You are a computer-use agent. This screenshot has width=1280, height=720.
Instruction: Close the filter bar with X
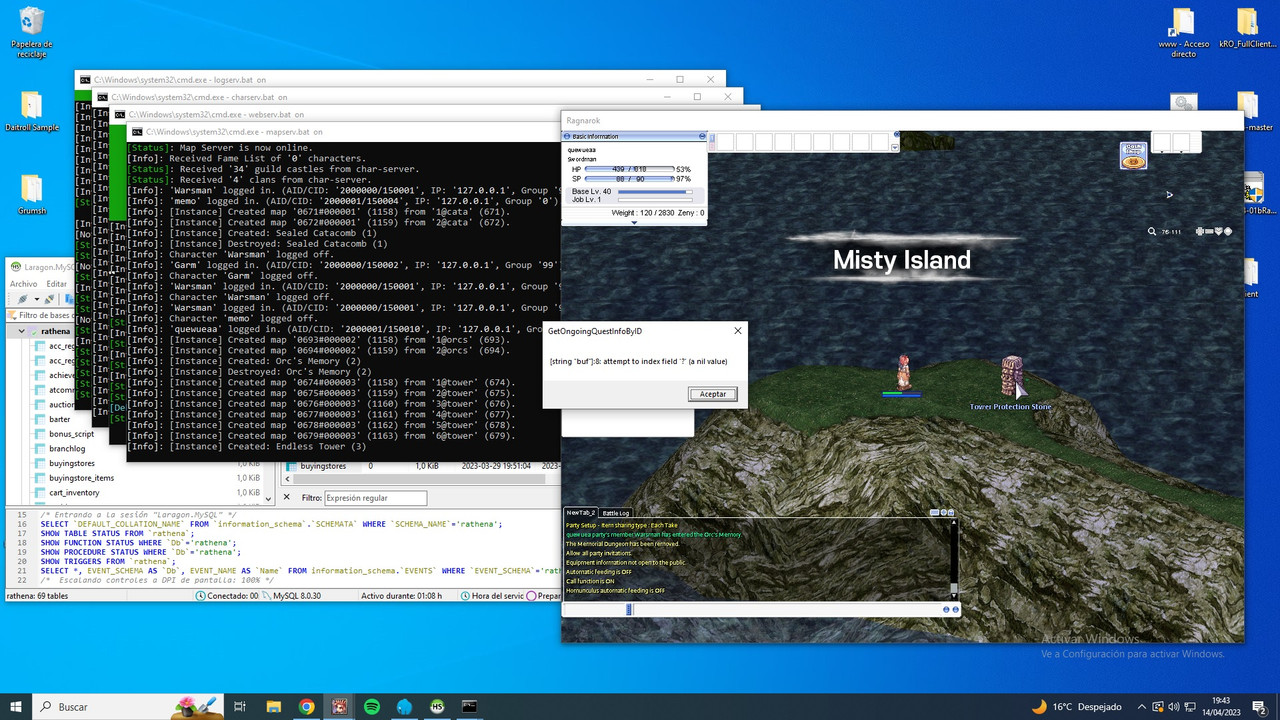coord(287,497)
